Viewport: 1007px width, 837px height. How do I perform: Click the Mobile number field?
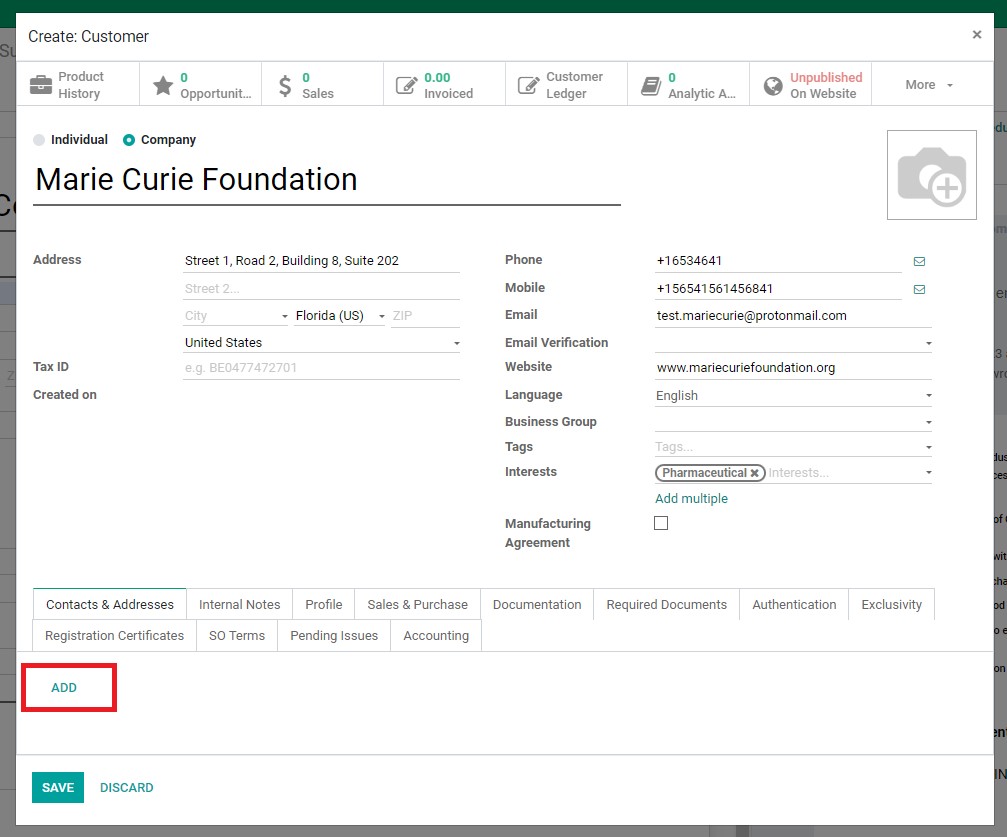click(778, 288)
